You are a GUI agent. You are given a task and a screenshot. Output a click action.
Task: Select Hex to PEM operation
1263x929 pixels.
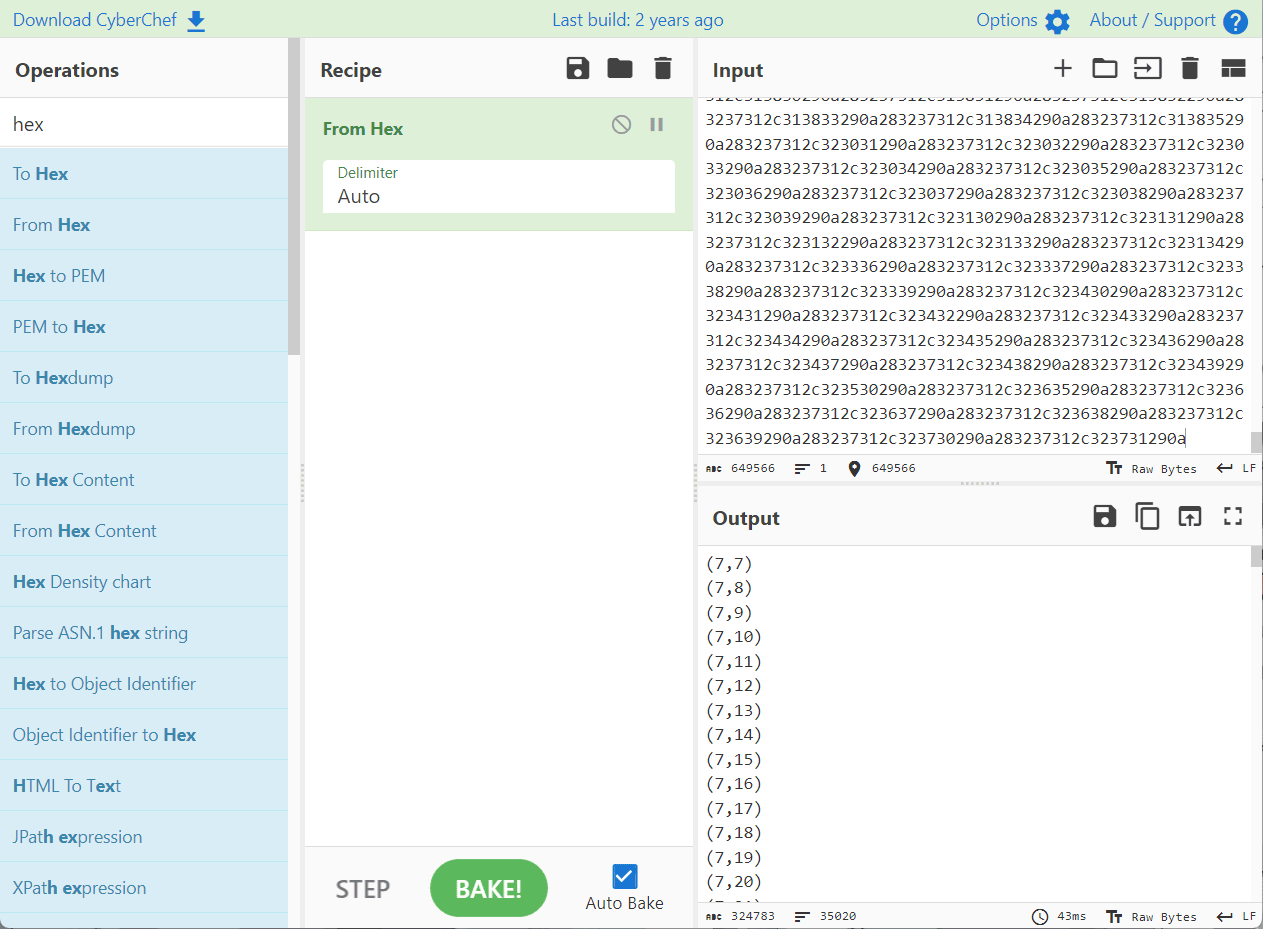59,276
